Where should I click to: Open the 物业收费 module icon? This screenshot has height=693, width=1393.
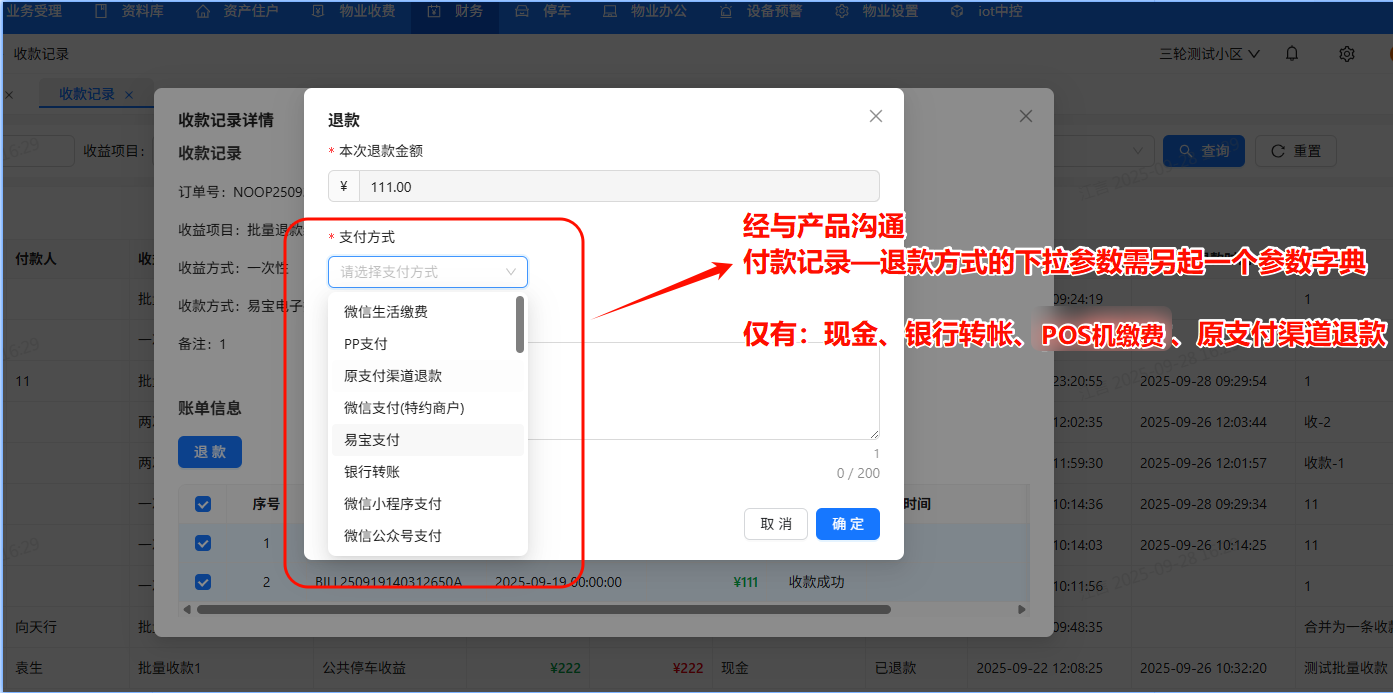click(x=320, y=13)
